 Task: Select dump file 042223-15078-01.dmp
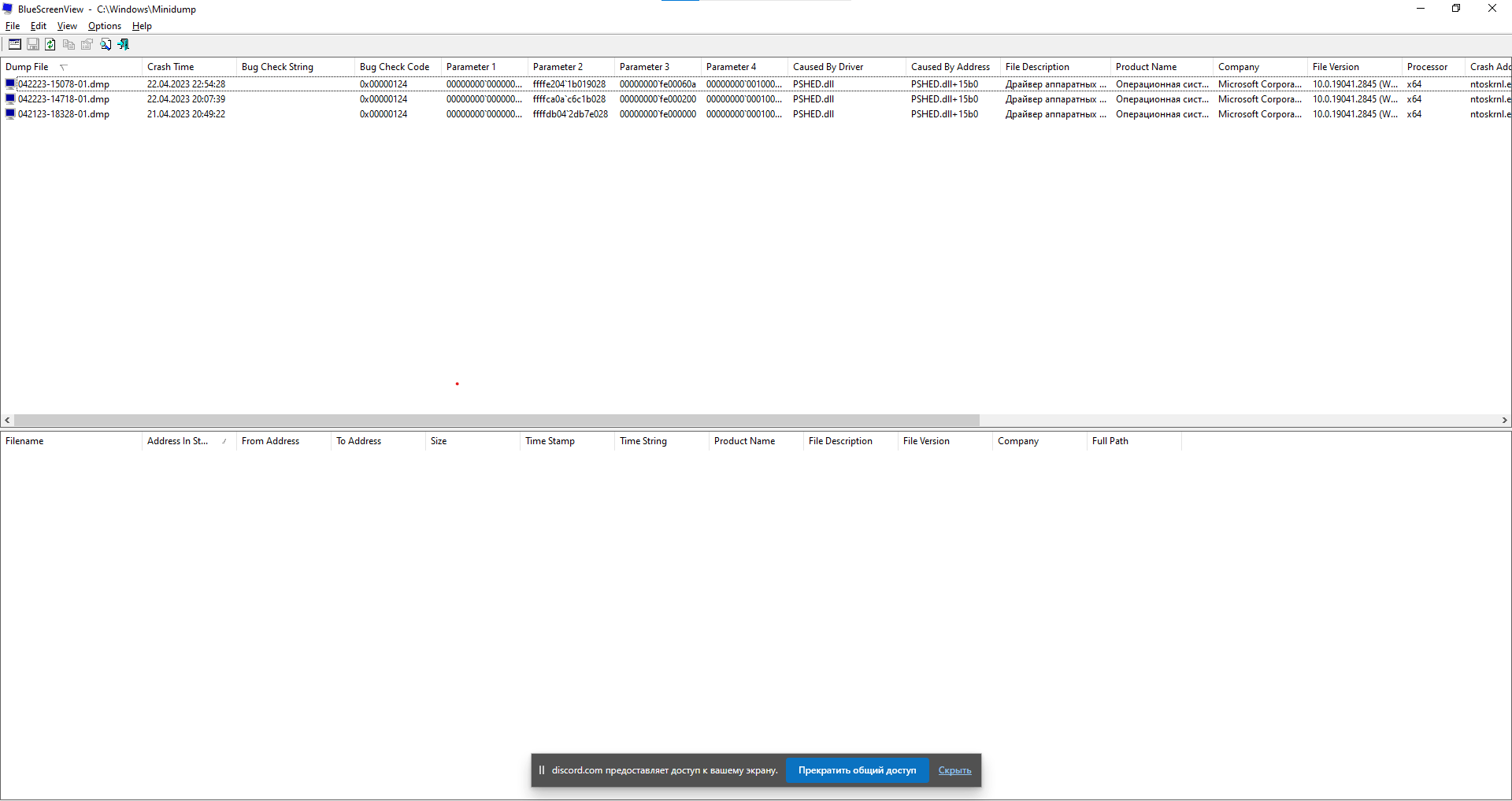[64, 84]
